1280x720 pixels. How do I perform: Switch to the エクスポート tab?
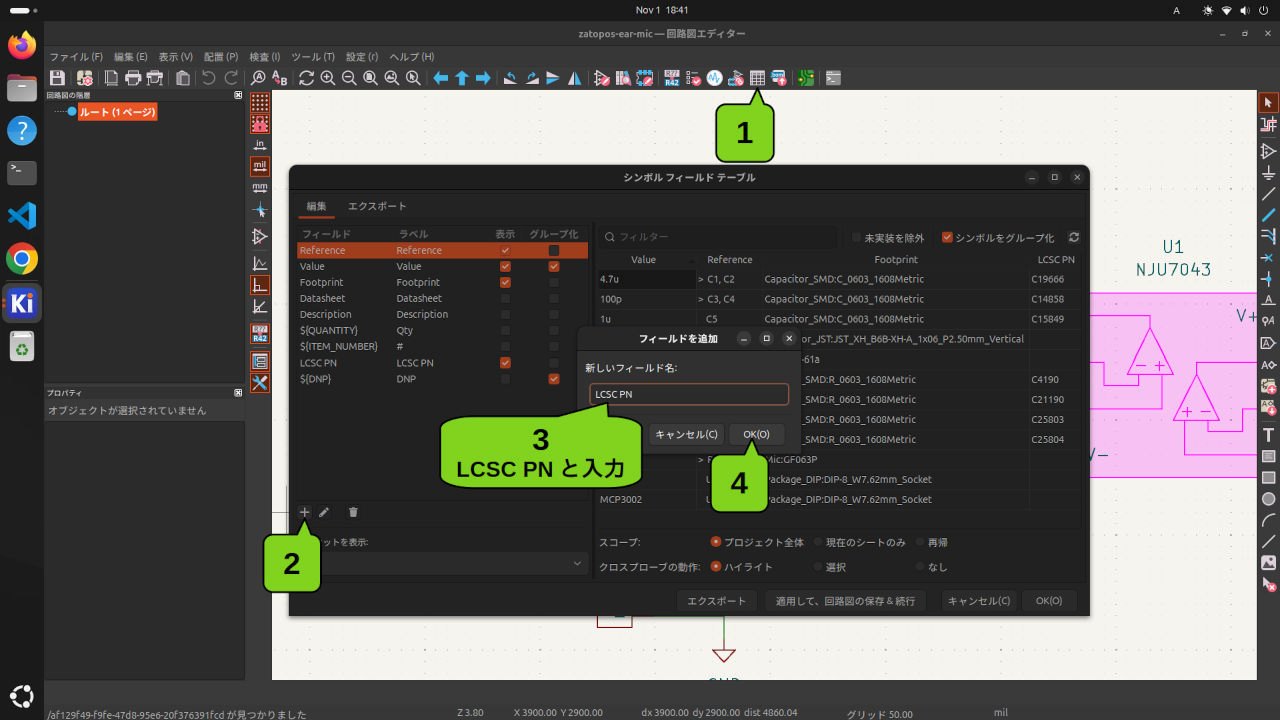coord(377,206)
